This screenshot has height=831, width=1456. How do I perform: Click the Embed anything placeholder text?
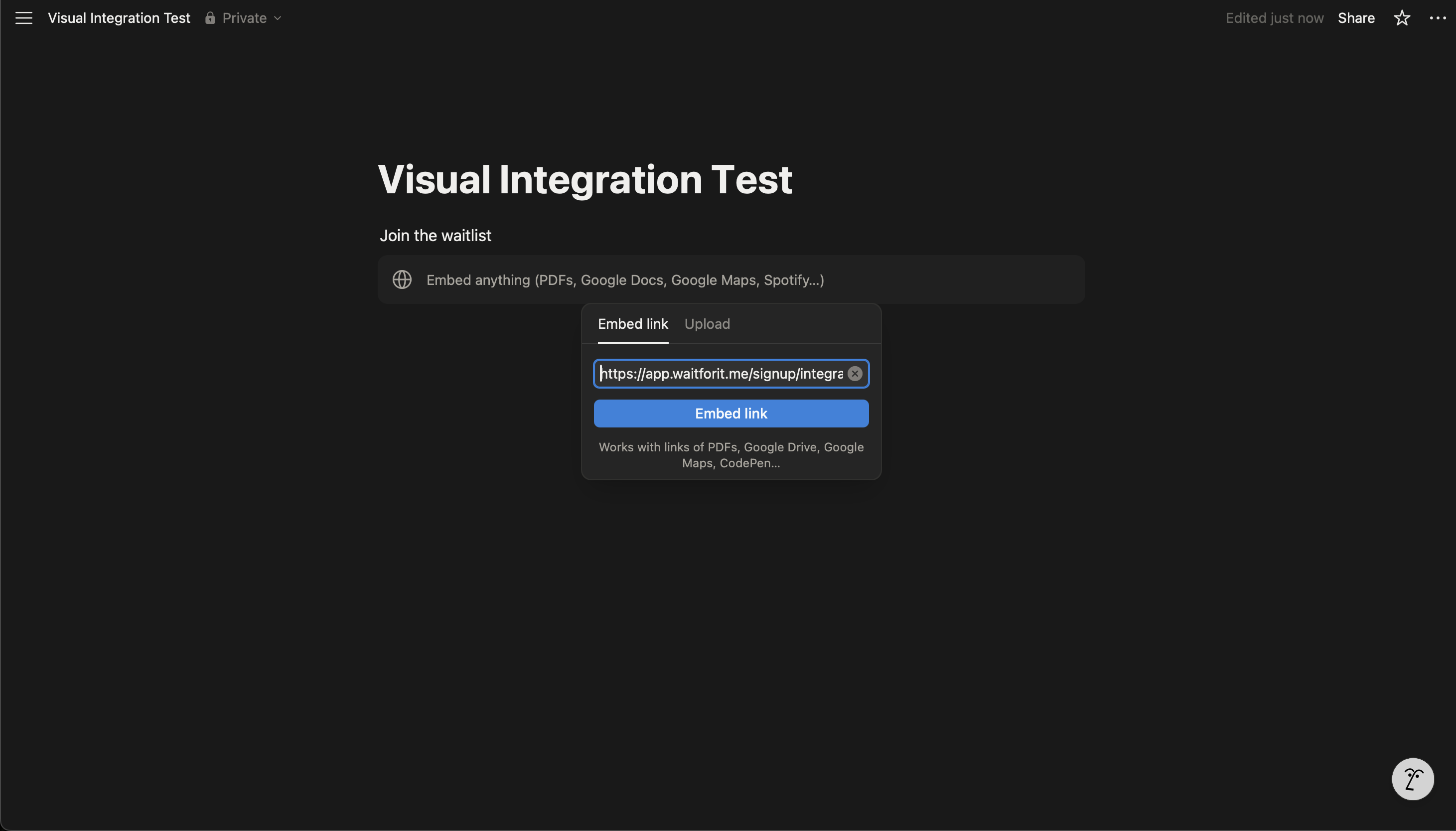click(x=624, y=279)
